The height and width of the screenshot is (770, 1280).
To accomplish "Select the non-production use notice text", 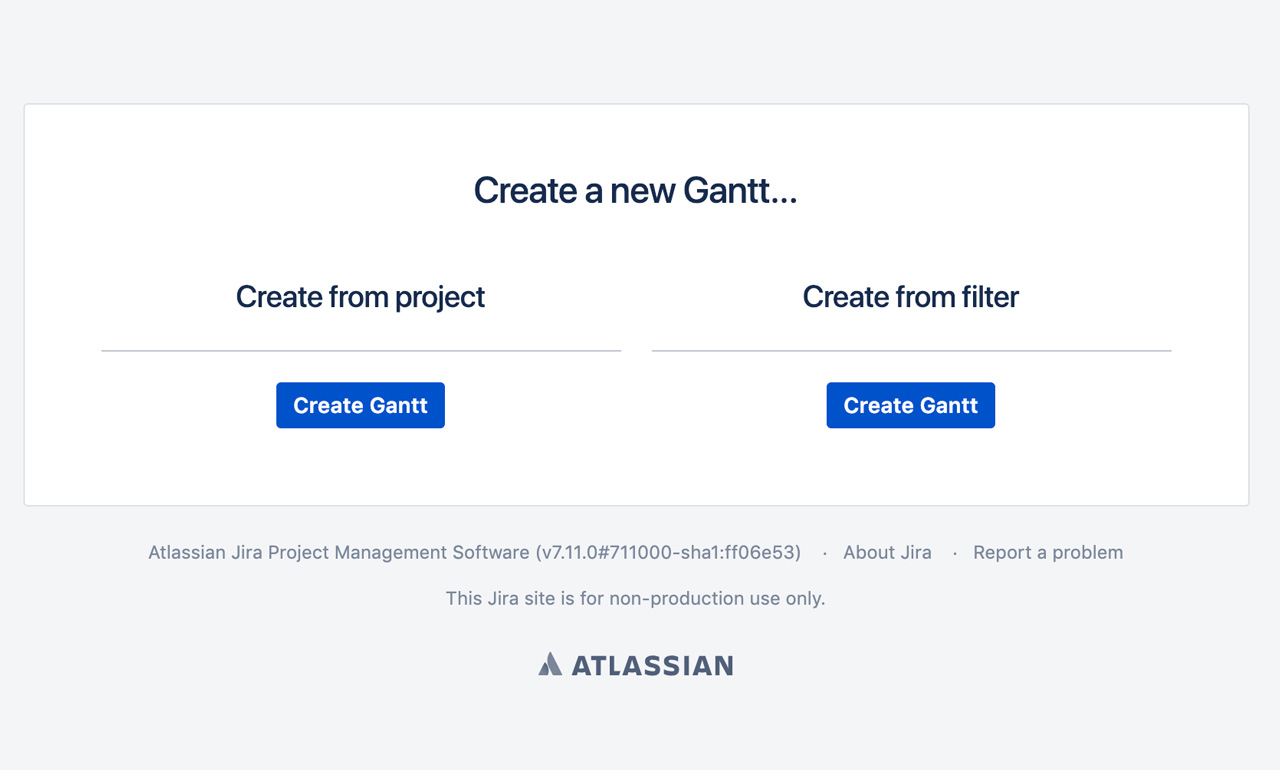I will click(636, 598).
